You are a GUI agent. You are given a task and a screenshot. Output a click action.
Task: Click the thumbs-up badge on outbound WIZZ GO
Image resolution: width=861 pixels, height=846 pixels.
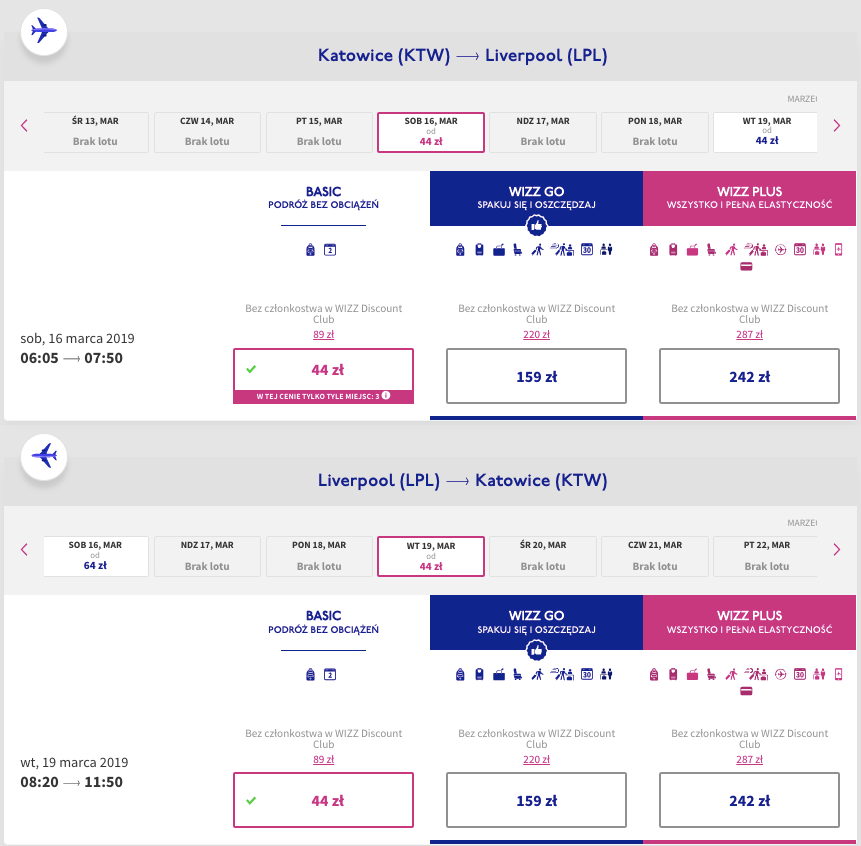(x=536, y=228)
